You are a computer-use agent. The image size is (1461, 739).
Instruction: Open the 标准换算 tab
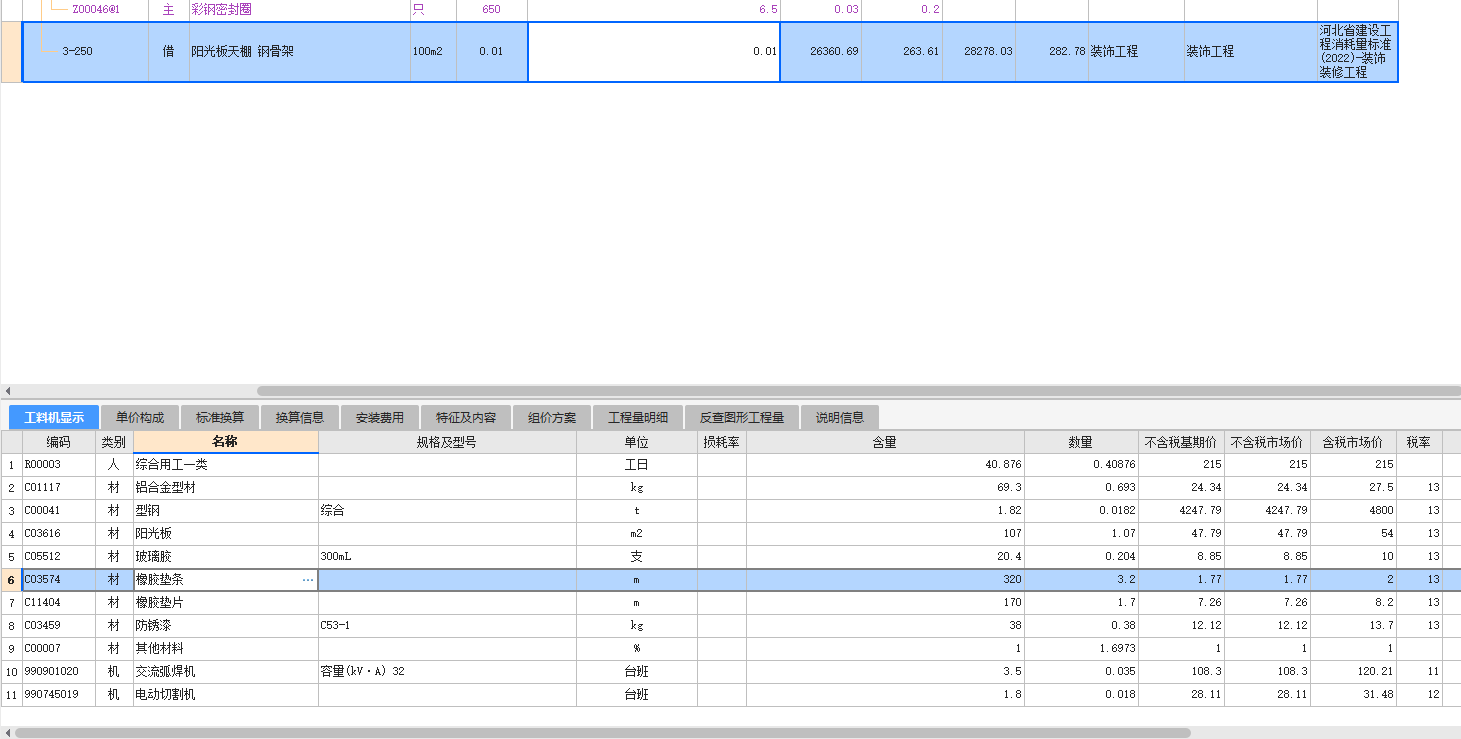coord(220,417)
